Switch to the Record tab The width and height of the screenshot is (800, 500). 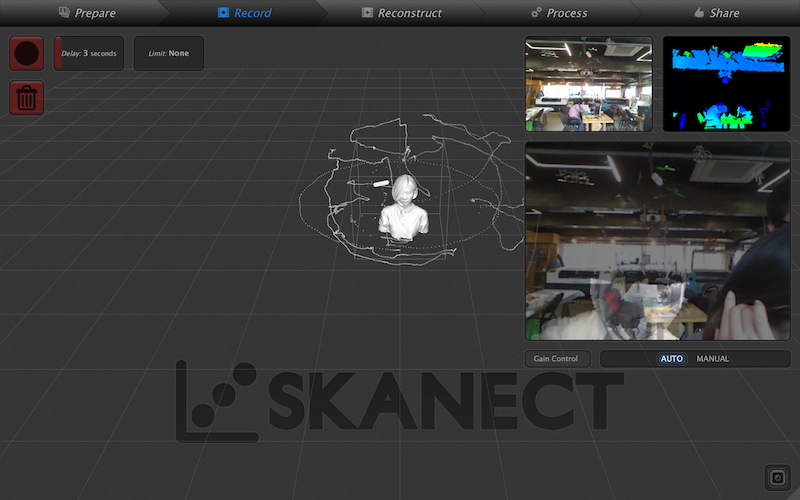245,13
